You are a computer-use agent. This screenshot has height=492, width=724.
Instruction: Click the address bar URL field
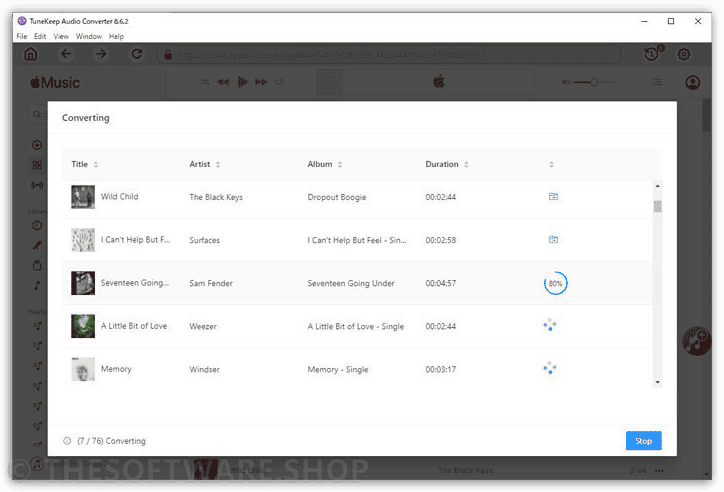click(x=390, y=54)
